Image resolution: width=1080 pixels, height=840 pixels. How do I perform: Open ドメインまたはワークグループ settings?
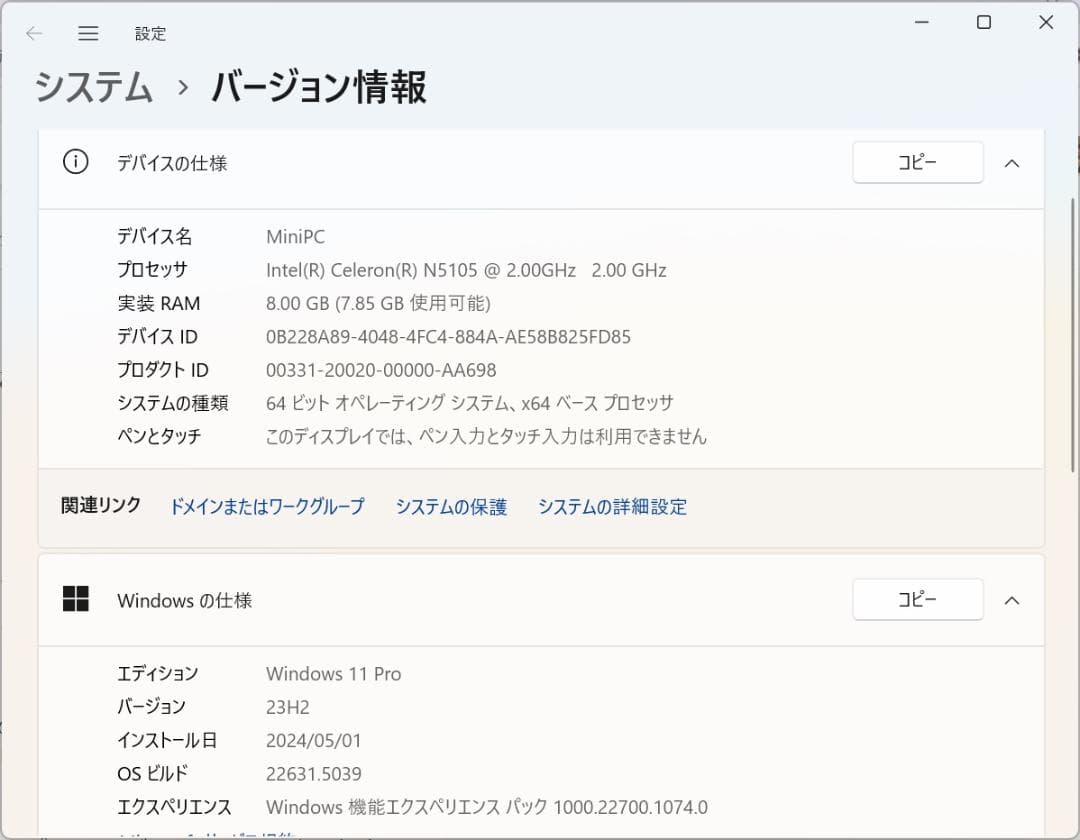click(266, 507)
